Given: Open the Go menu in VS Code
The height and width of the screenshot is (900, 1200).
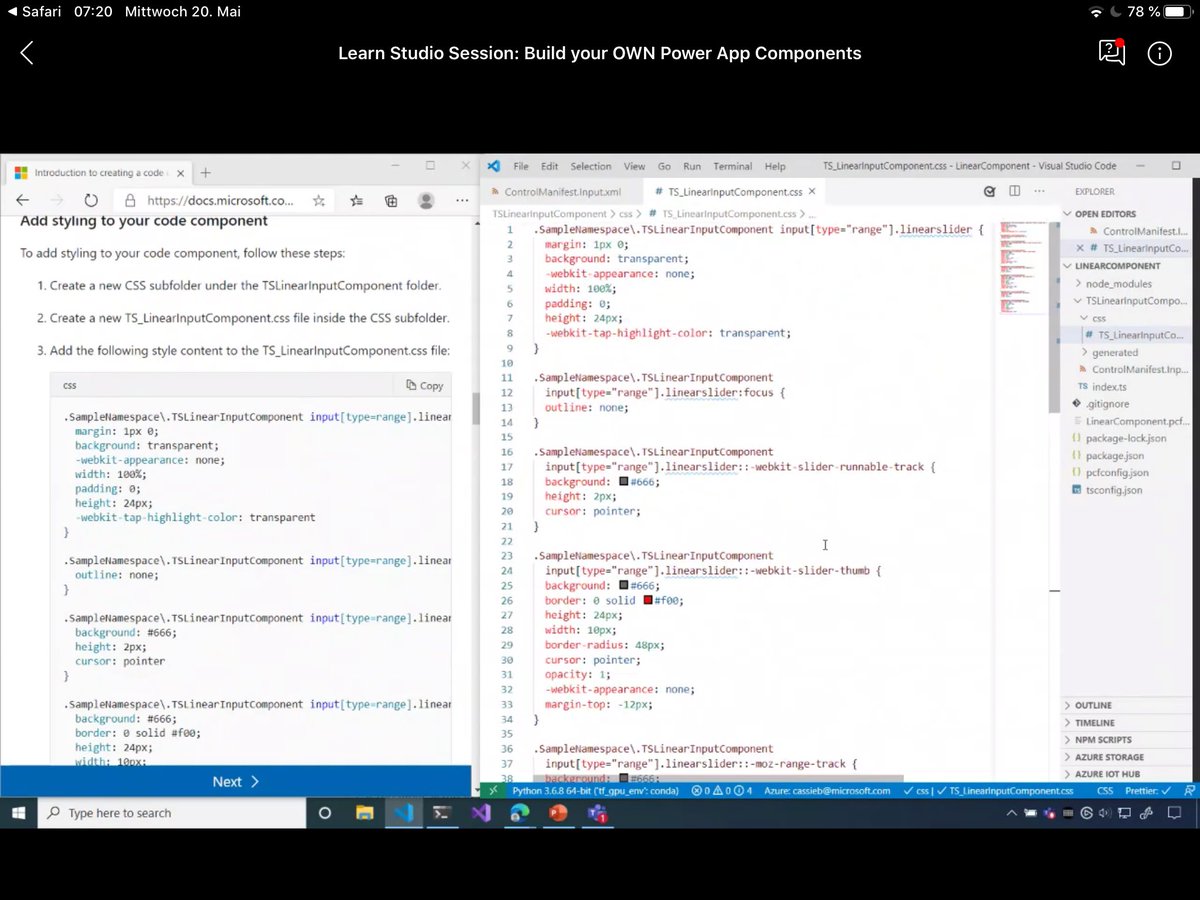Looking at the screenshot, I should click(665, 166).
